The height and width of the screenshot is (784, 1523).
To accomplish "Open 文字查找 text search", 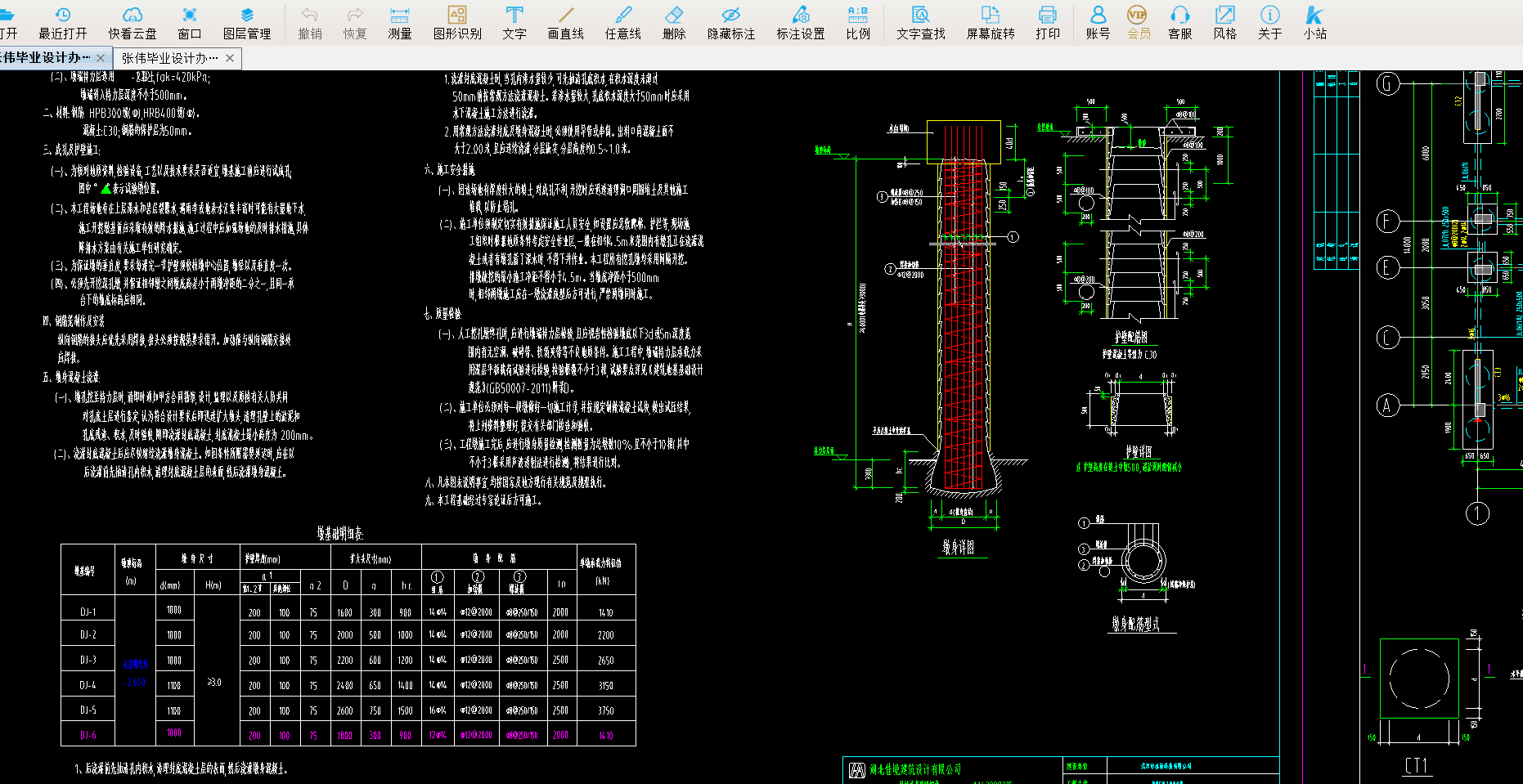I will (x=921, y=23).
